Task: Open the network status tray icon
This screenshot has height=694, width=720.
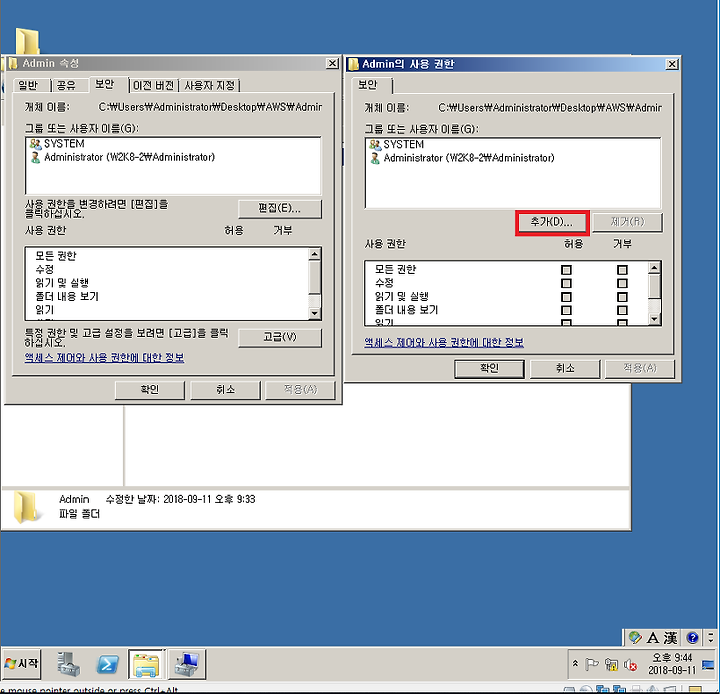Action: point(611,664)
